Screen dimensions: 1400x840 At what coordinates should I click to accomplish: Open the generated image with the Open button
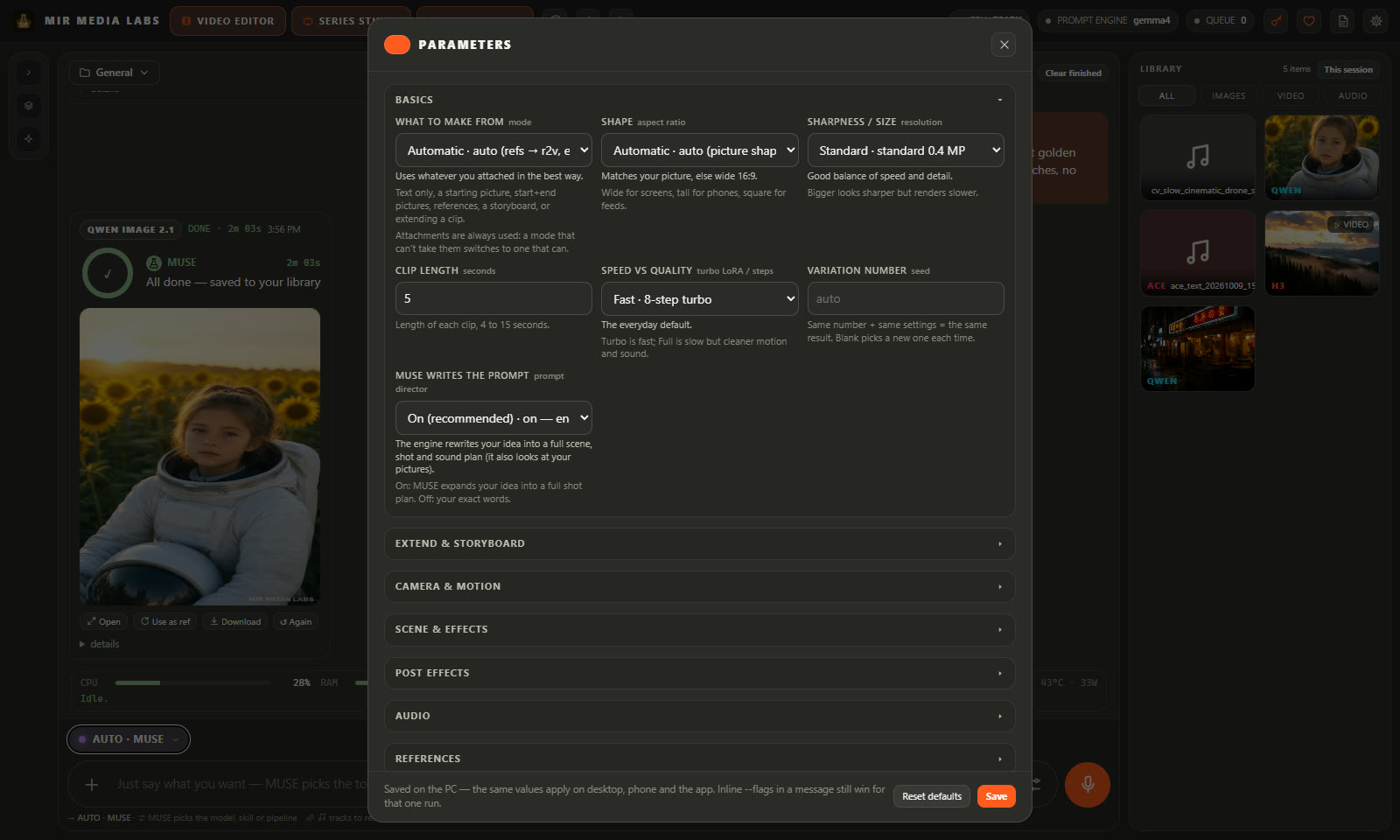[104, 622]
